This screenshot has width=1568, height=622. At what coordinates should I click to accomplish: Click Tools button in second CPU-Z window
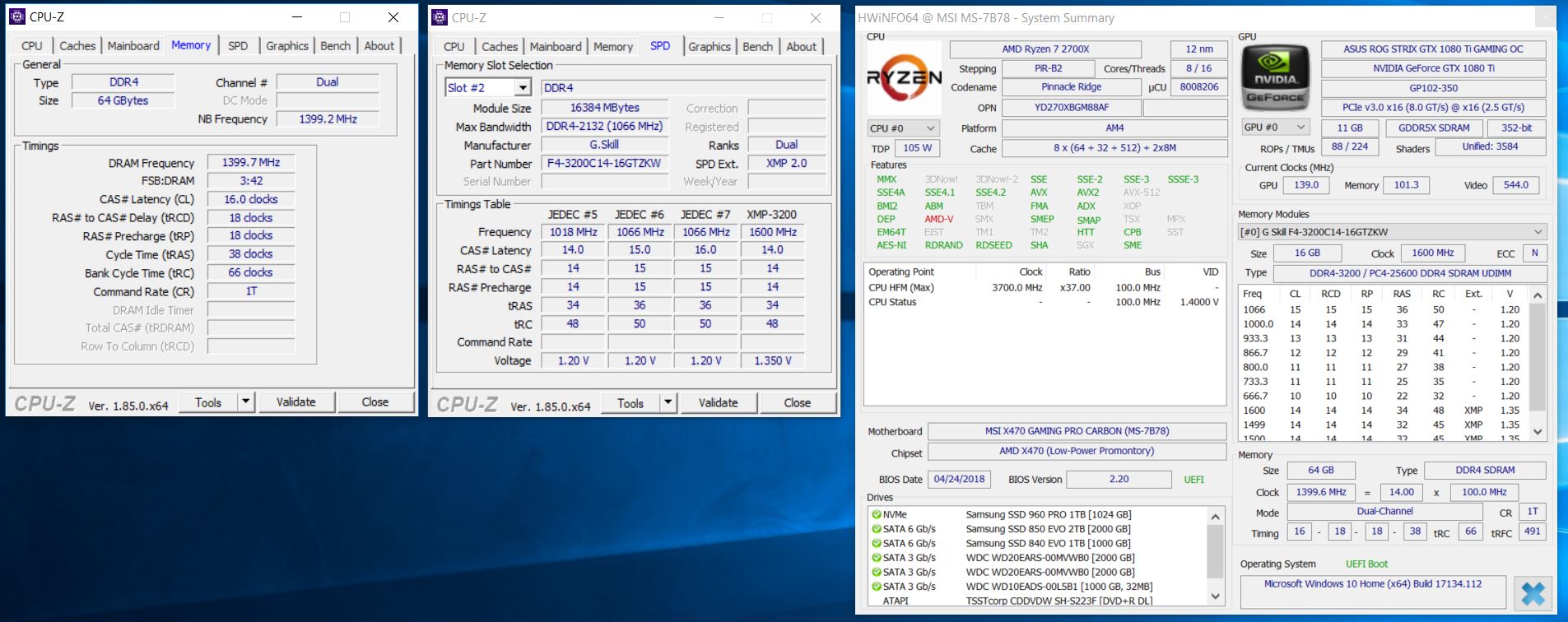630,403
